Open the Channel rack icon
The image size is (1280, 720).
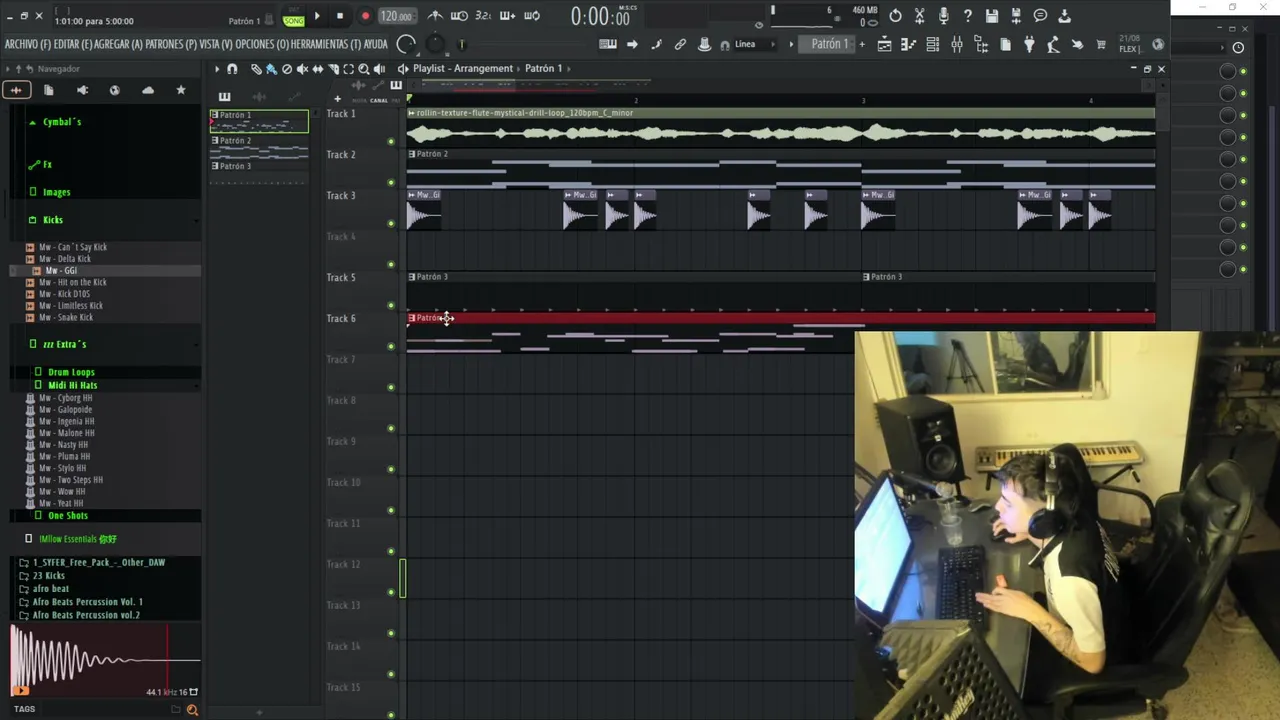(x=932, y=44)
